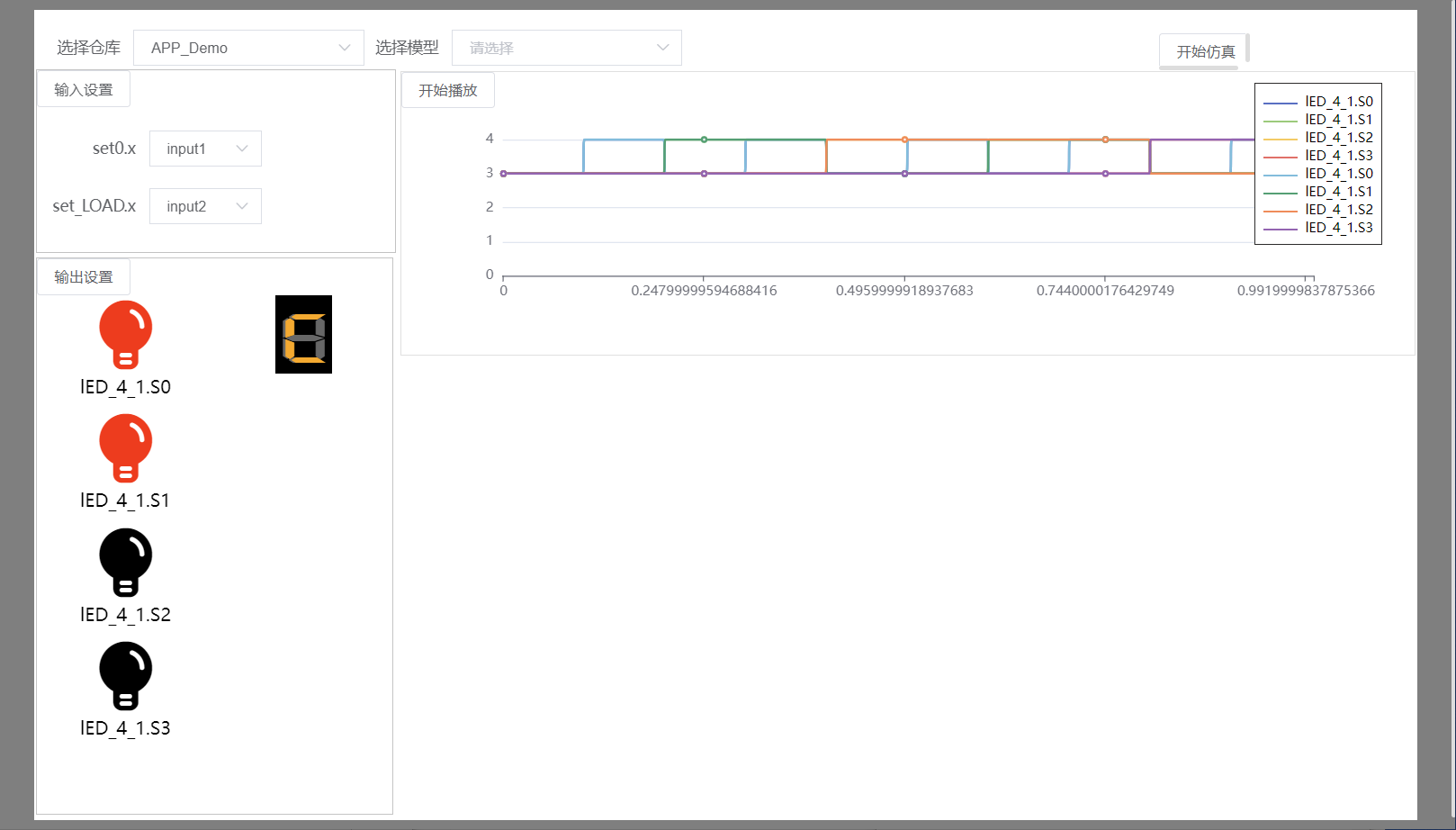Click the LED_4_1.S3 label under the bulb
The image size is (1456, 830).
(125, 728)
